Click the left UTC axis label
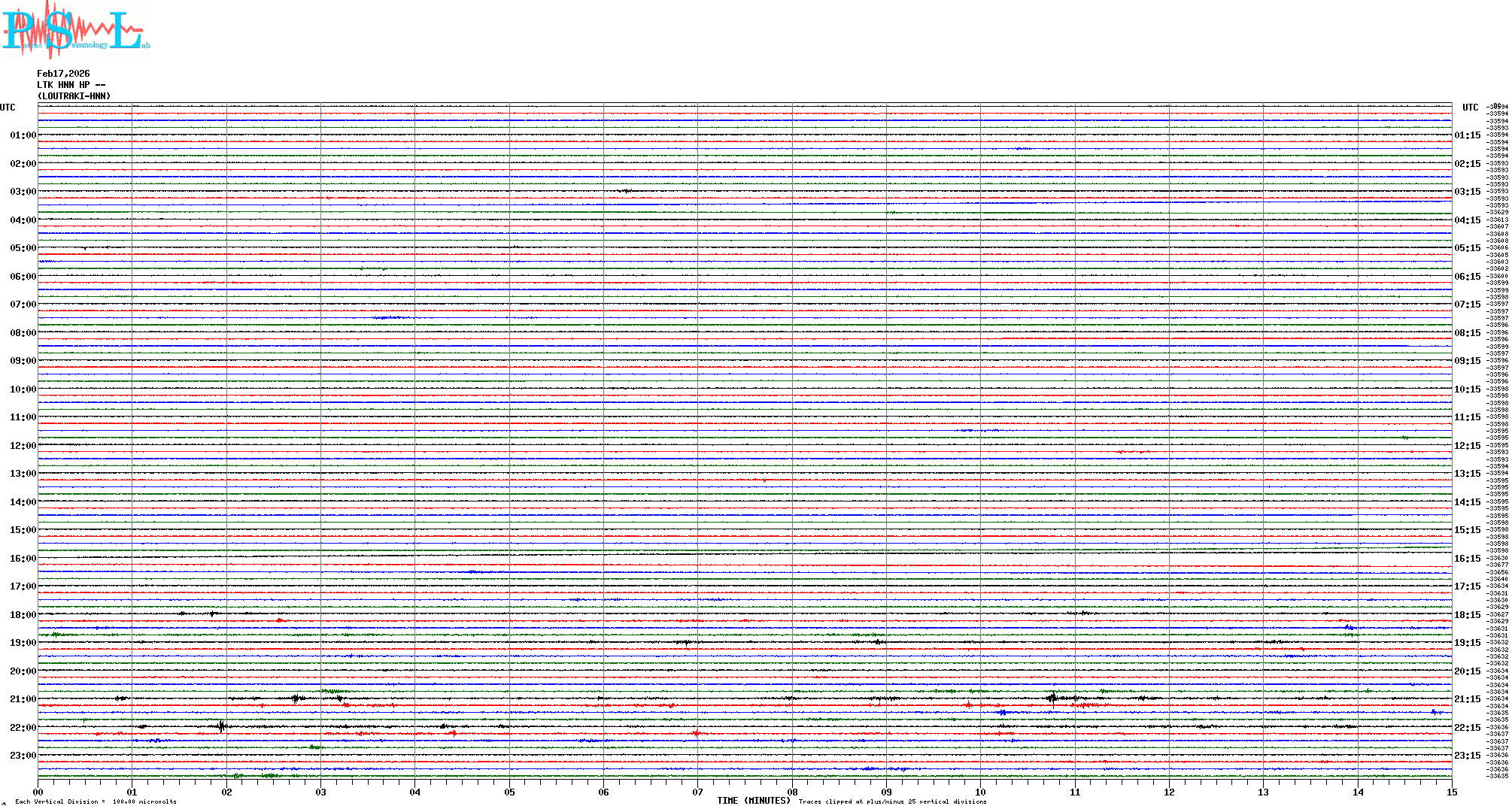 [x=8, y=108]
